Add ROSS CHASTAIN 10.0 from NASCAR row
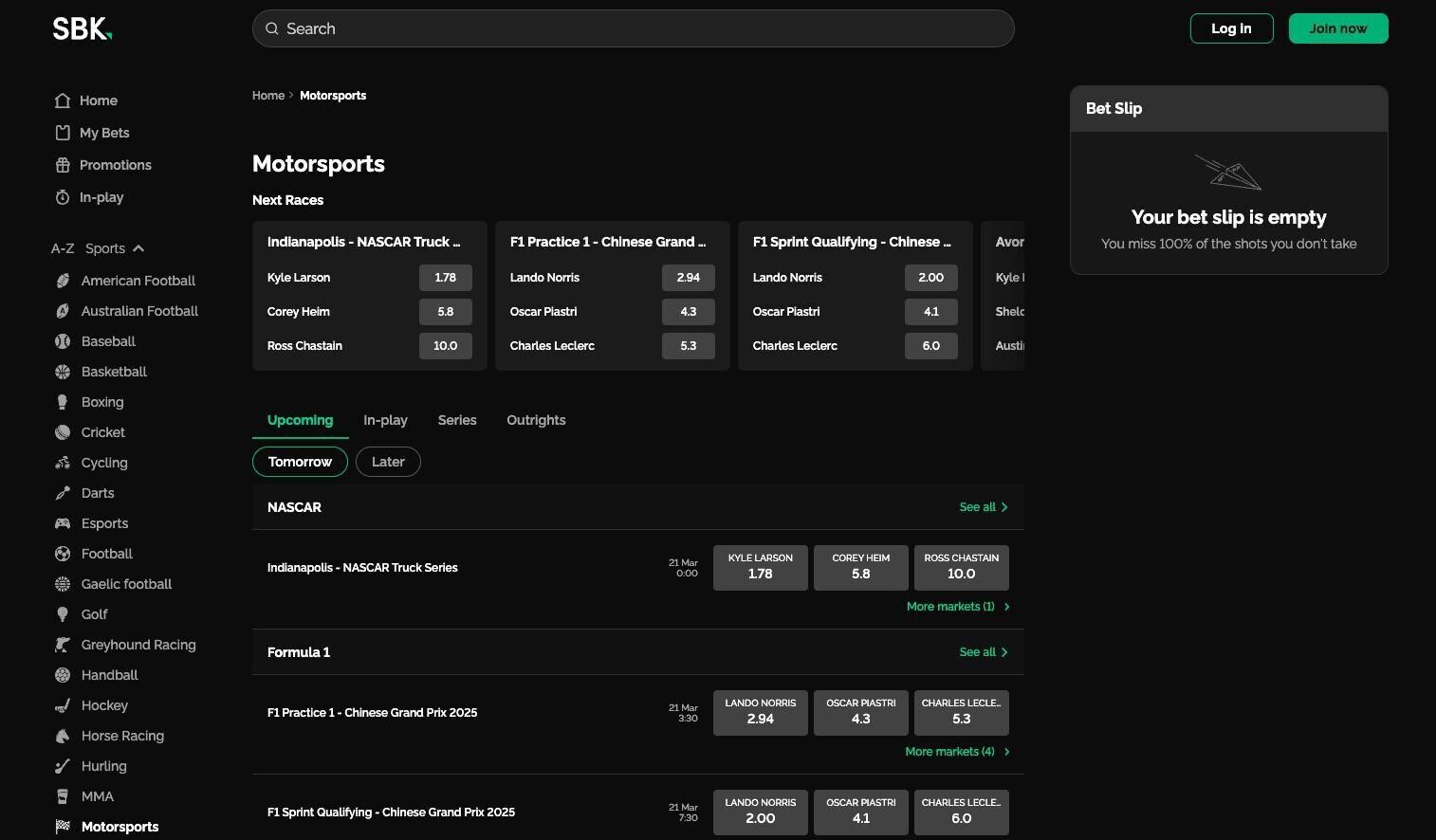 (x=962, y=568)
